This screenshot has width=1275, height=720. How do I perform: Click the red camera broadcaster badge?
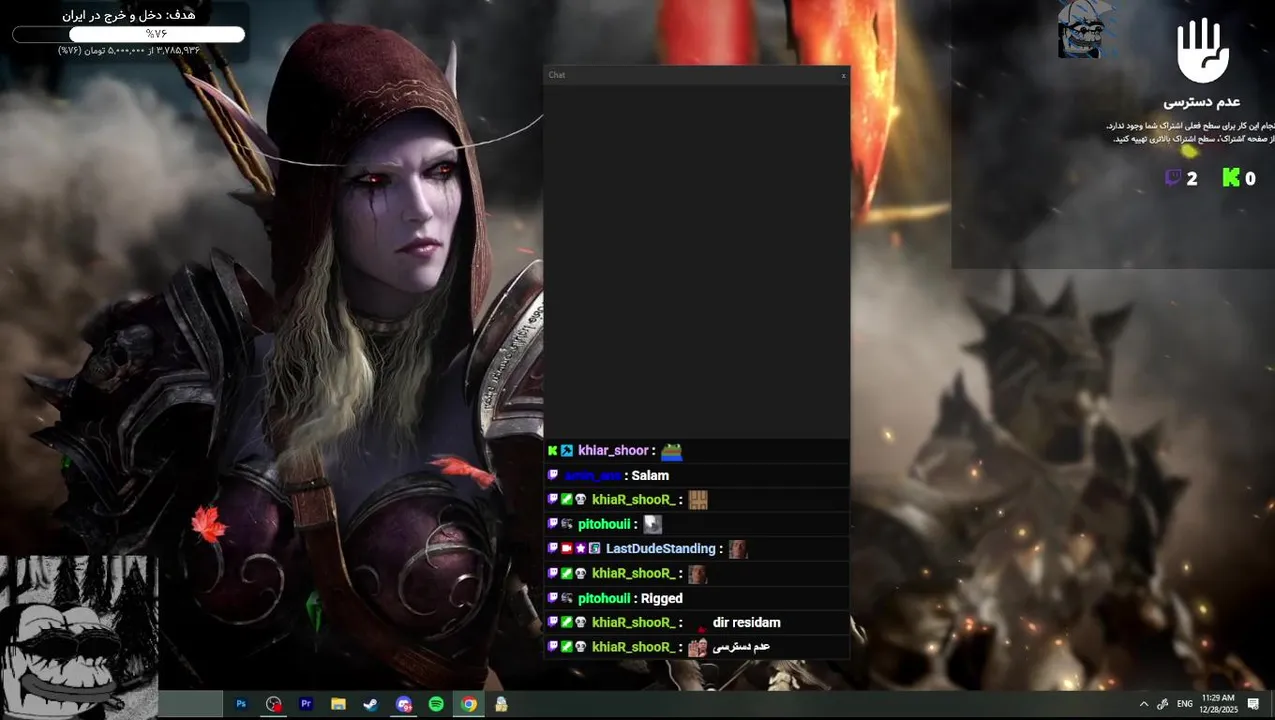[566, 549]
